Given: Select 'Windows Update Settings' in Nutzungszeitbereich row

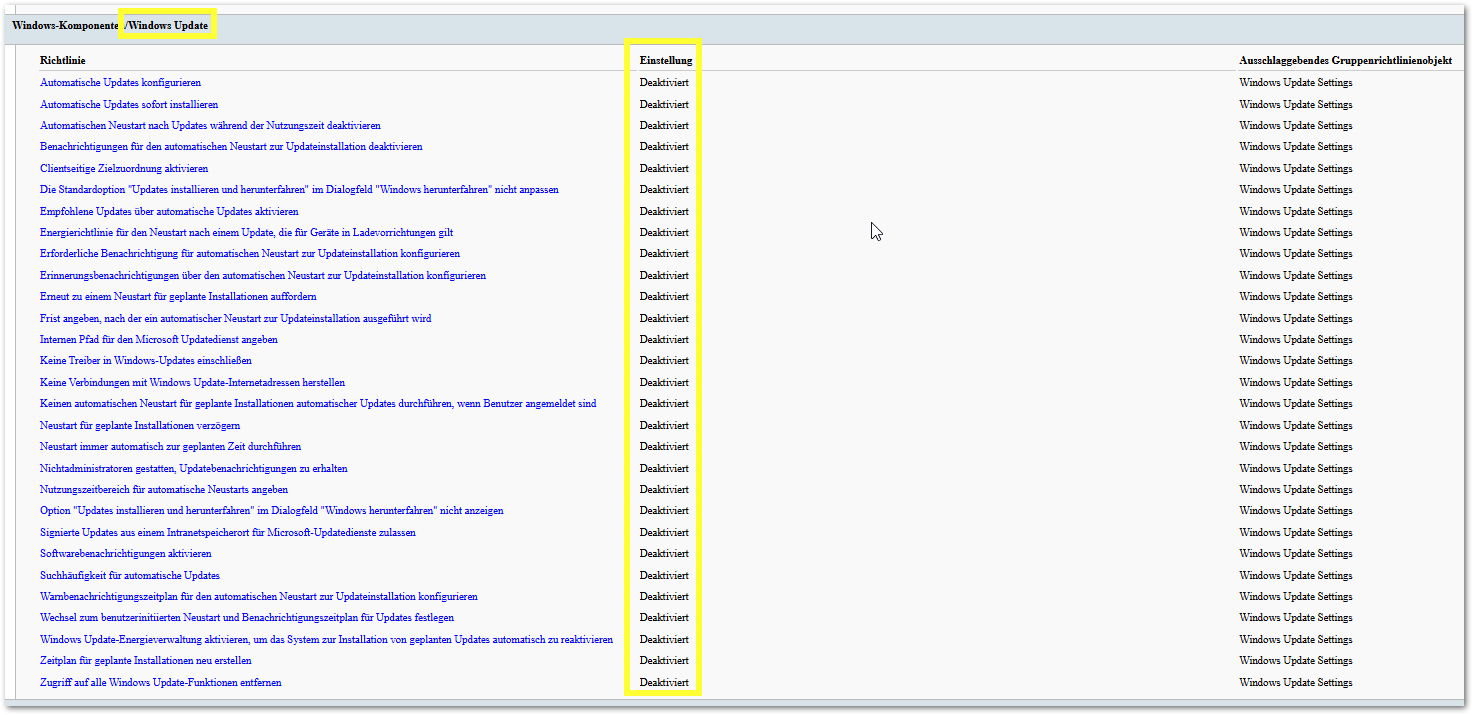Looking at the screenshot, I should tap(1296, 490).
